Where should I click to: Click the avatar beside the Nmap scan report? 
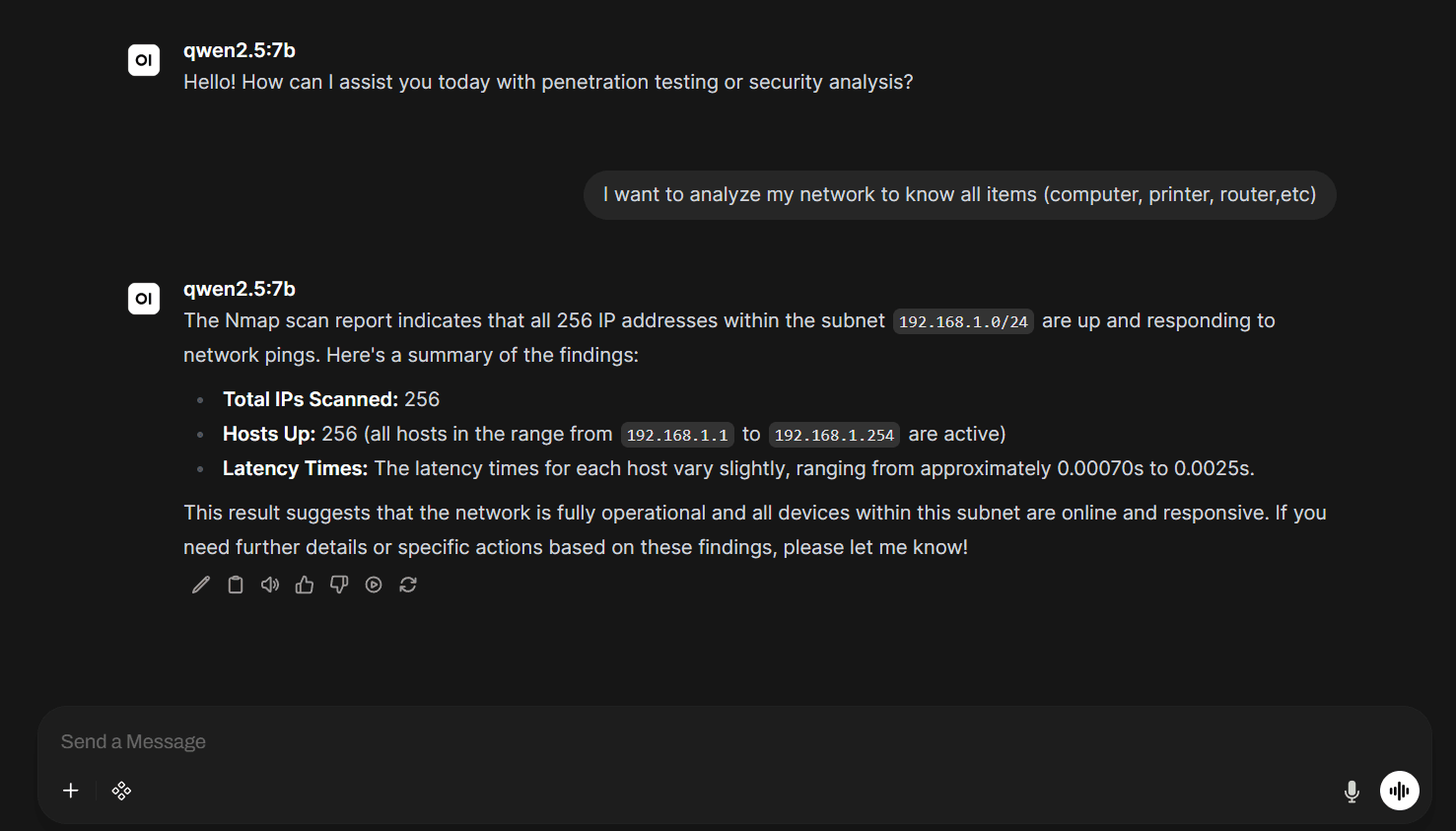tap(144, 299)
